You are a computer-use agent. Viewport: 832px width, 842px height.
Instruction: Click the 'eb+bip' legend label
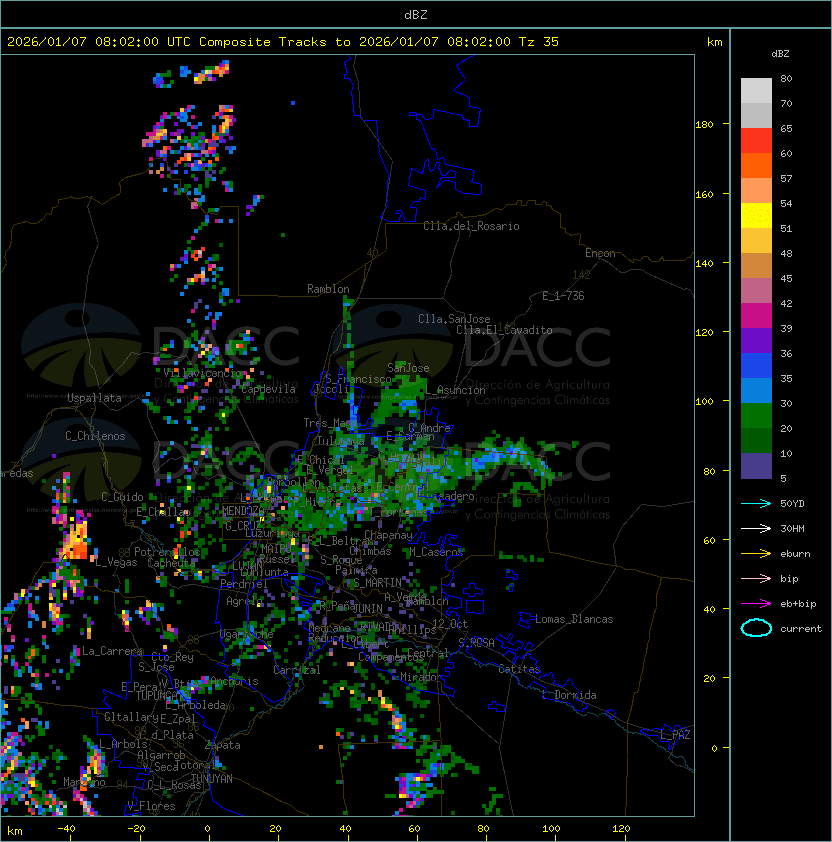point(798,604)
